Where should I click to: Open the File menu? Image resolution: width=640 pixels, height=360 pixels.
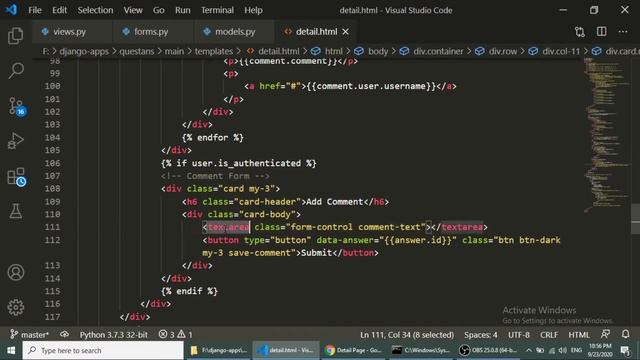coord(35,10)
